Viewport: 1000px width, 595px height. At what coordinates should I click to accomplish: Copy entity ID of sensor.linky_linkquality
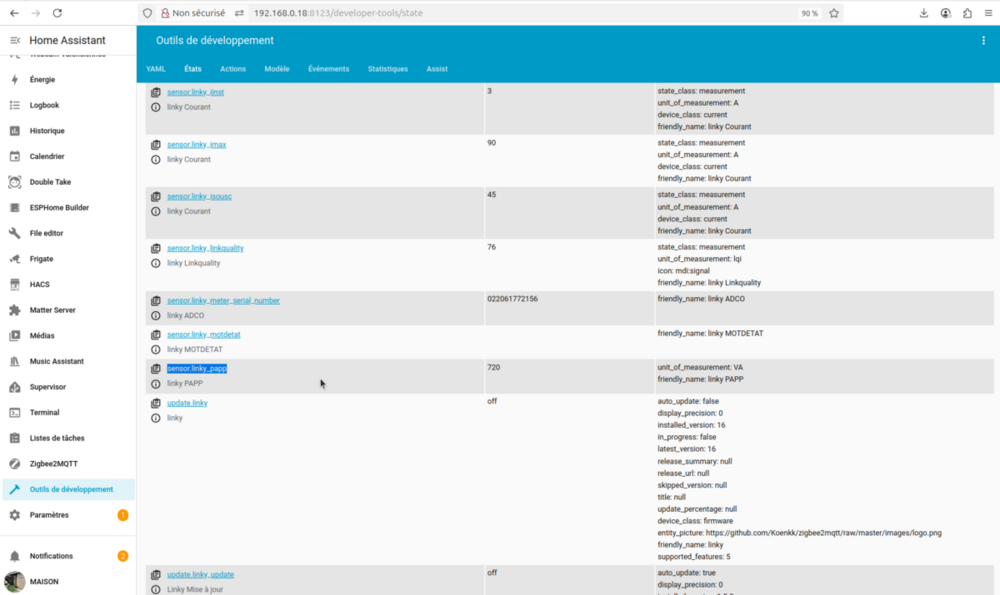pyautogui.click(x=156, y=249)
